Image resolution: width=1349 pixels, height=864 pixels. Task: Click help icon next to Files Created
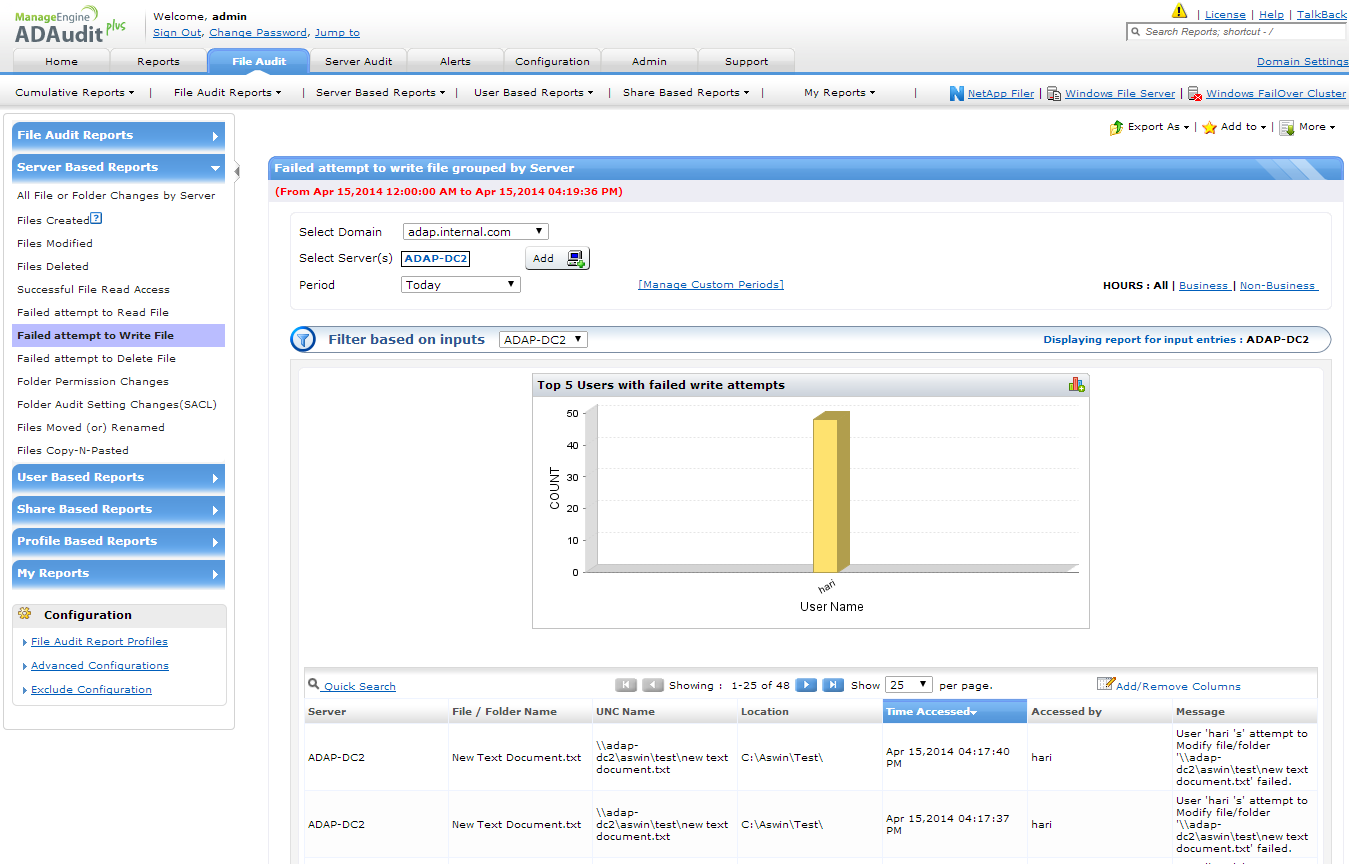[97, 218]
